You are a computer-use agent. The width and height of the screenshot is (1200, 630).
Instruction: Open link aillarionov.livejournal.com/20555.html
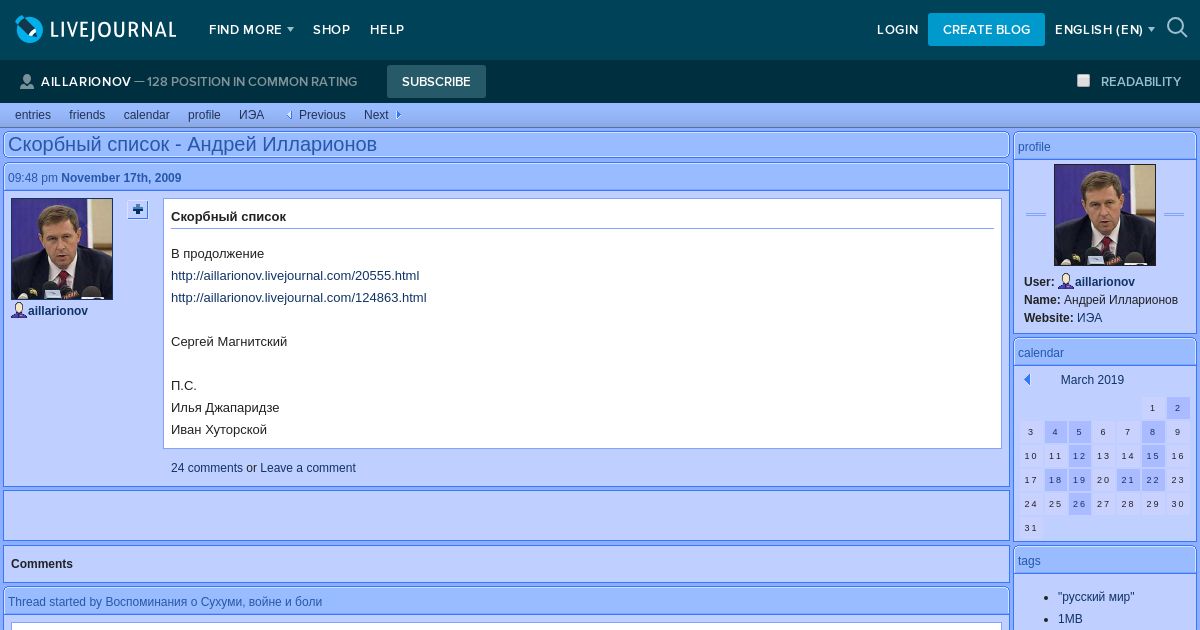click(295, 276)
